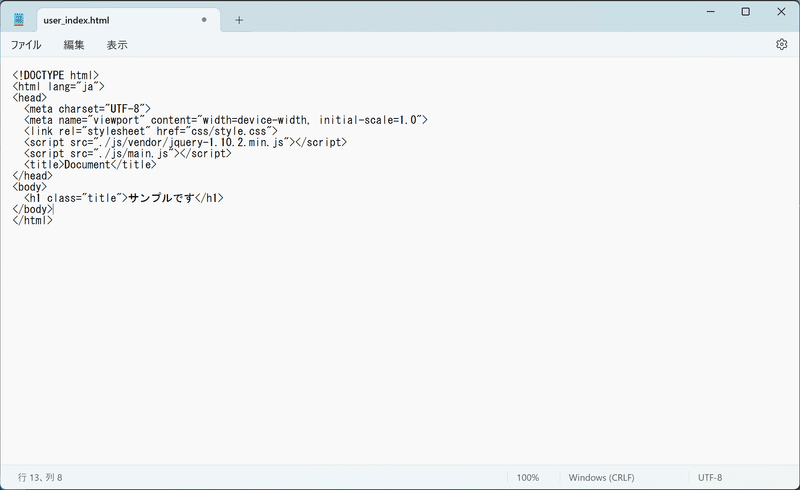
Task: Click the Notepad app icon in title bar
Action: click(x=19, y=20)
